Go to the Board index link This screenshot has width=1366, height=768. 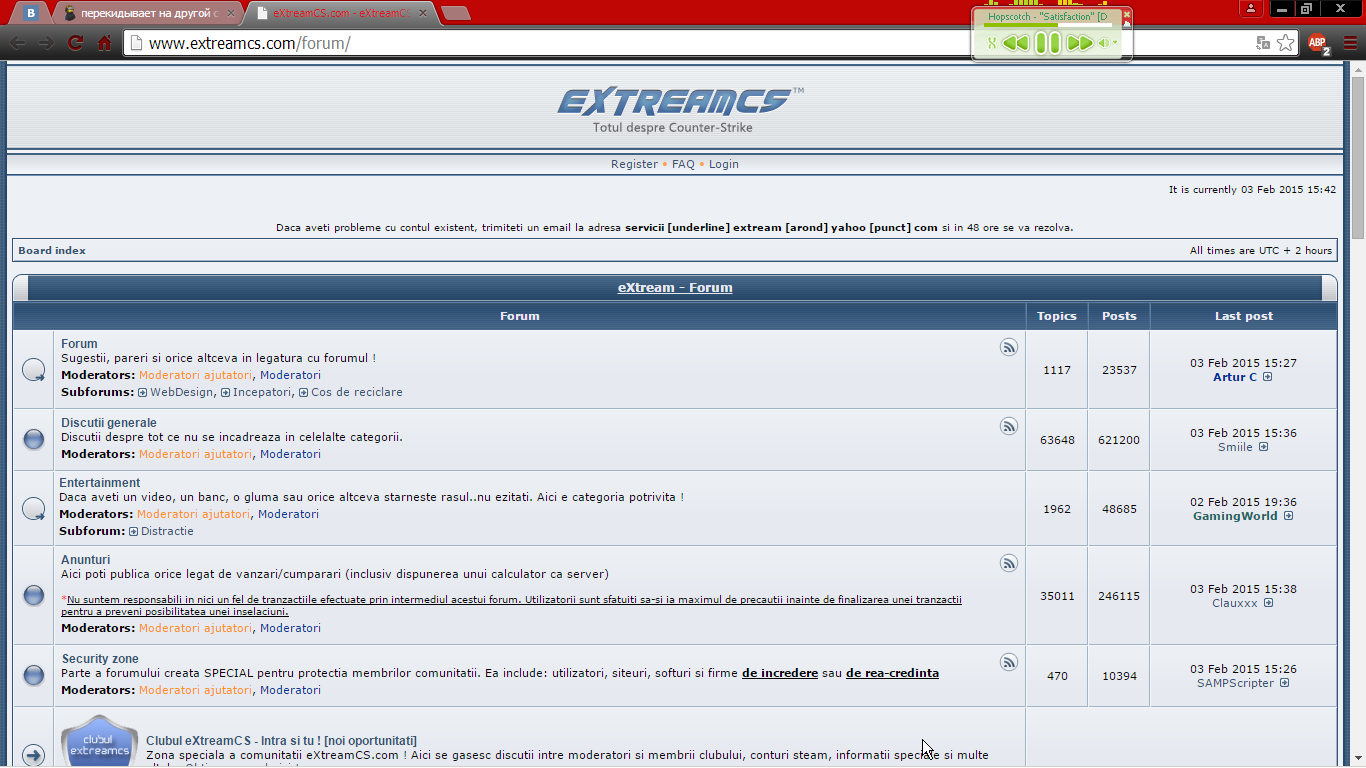[52, 251]
